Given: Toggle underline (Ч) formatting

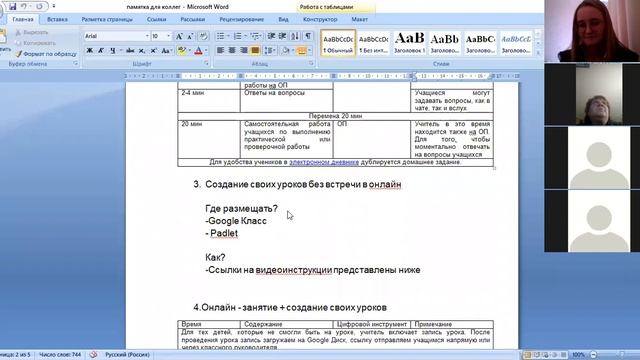Looking at the screenshot, I should point(113,51).
